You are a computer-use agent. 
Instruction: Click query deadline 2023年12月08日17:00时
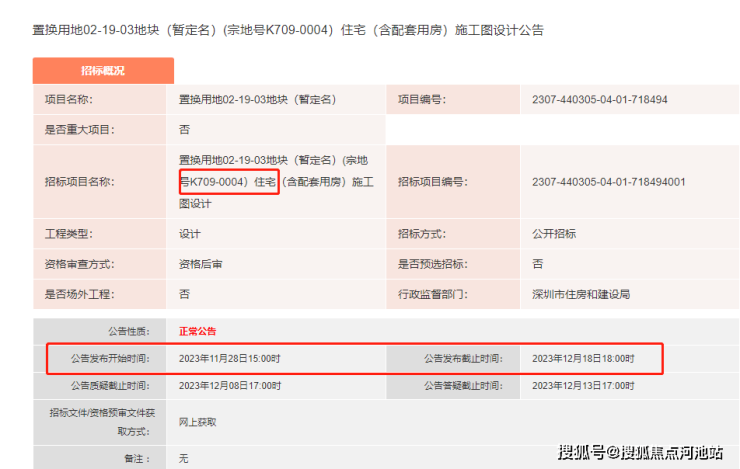click(230, 386)
